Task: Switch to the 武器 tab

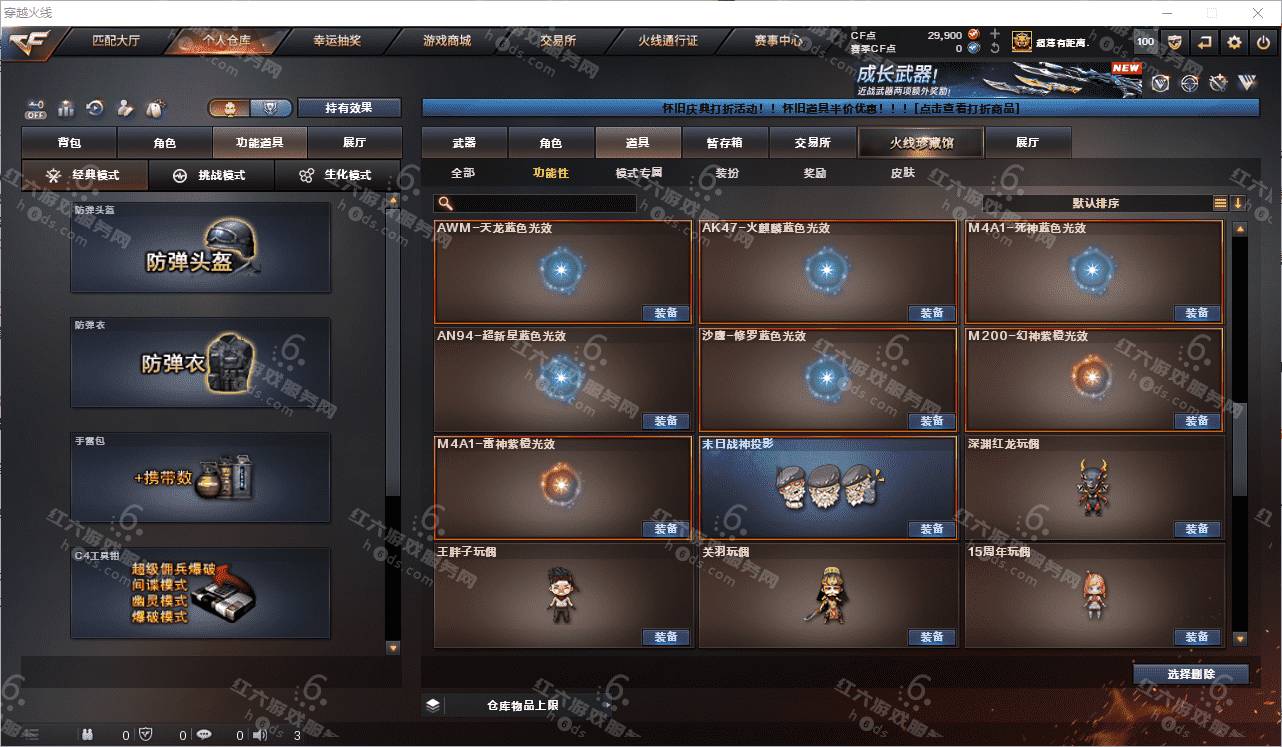Action: coord(464,143)
